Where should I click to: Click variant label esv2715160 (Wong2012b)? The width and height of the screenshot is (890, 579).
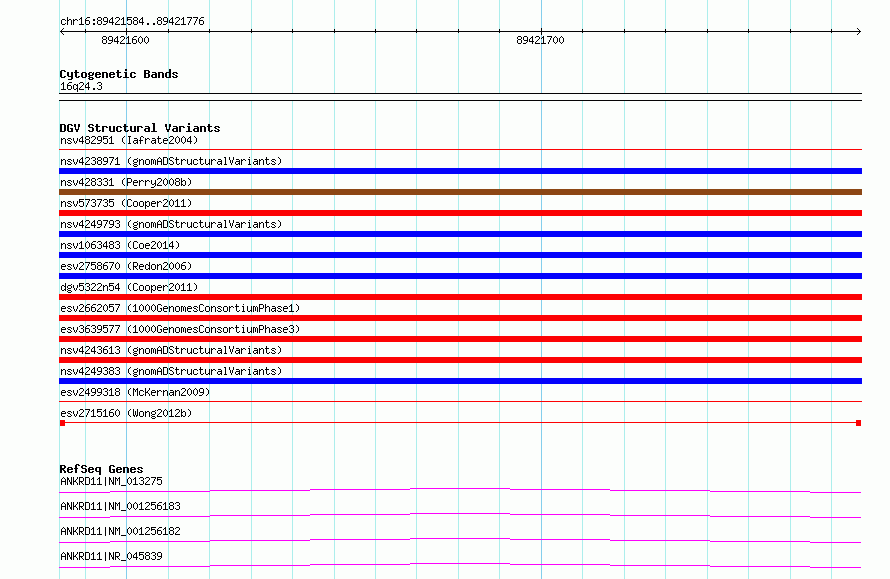[126, 413]
